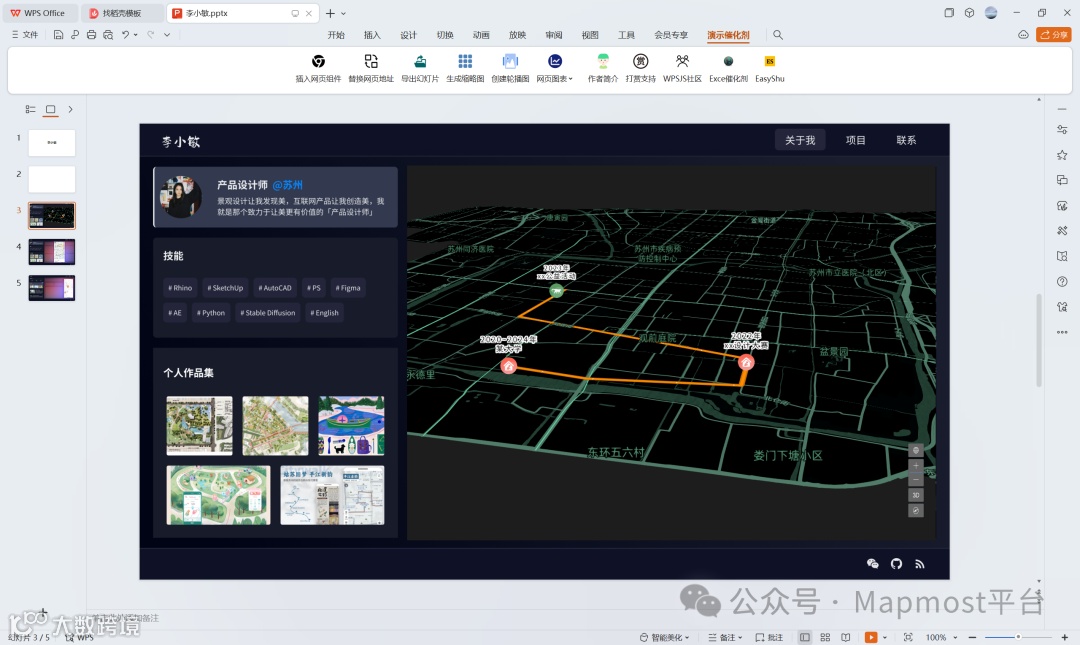
Task: Click the zoom slider handle
Action: point(1018,637)
